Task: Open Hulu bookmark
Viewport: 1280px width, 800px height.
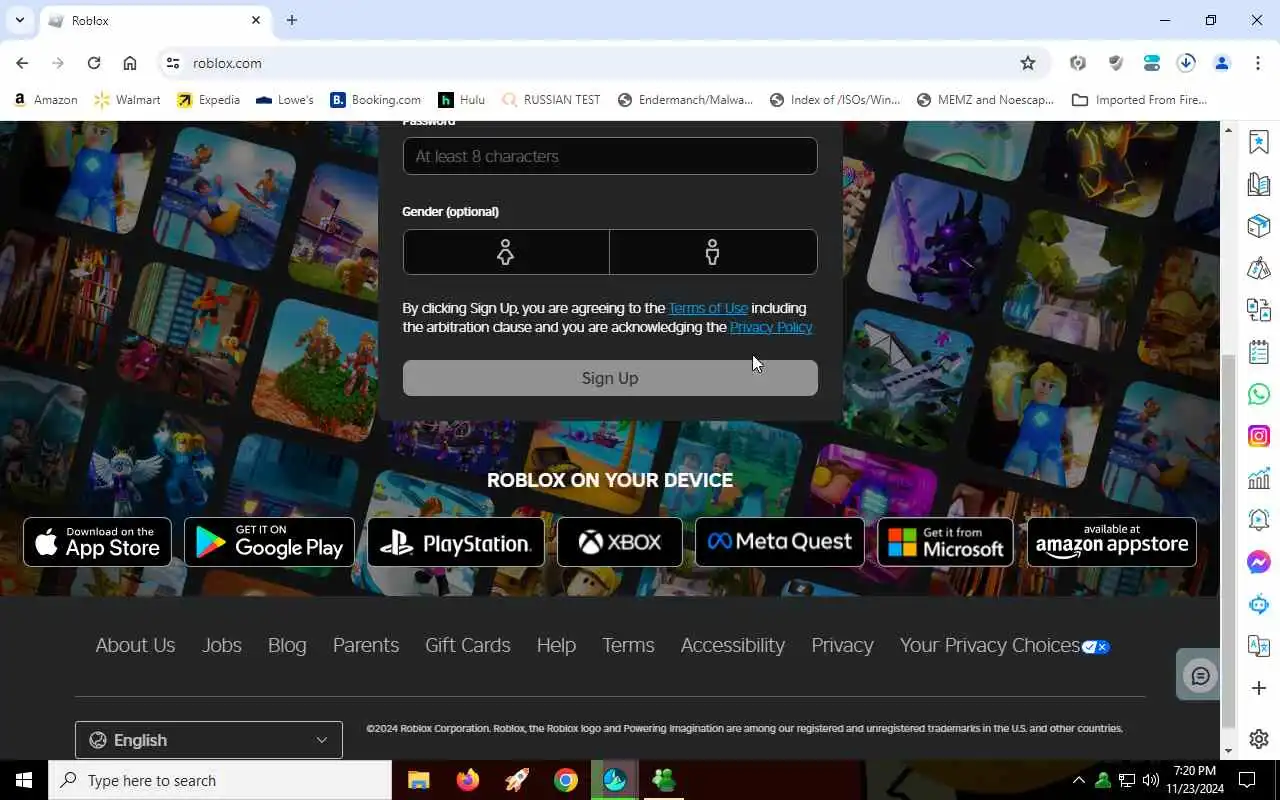Action: (x=462, y=100)
